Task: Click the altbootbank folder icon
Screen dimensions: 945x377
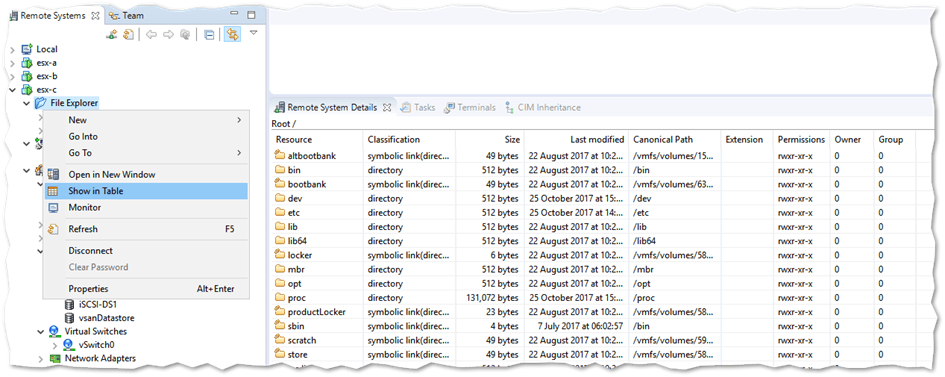Action: pos(280,155)
